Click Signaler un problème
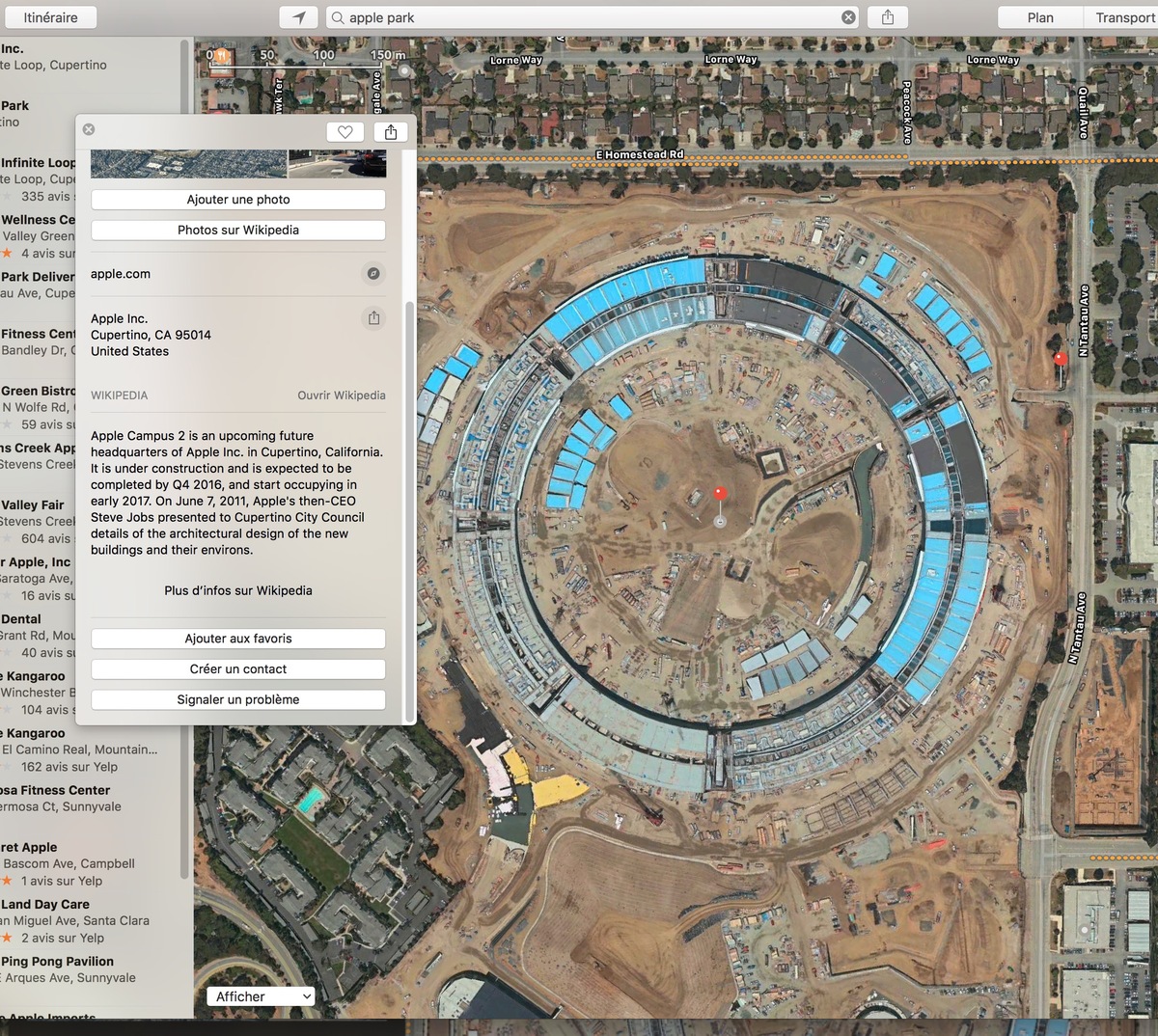 (238, 700)
